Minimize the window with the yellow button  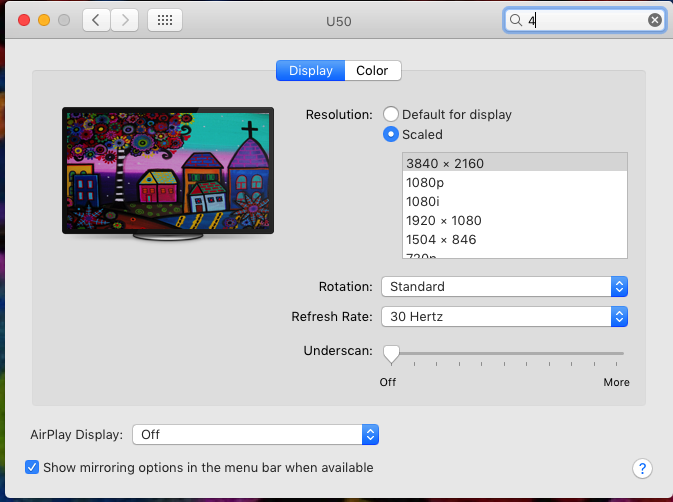[x=44, y=20]
